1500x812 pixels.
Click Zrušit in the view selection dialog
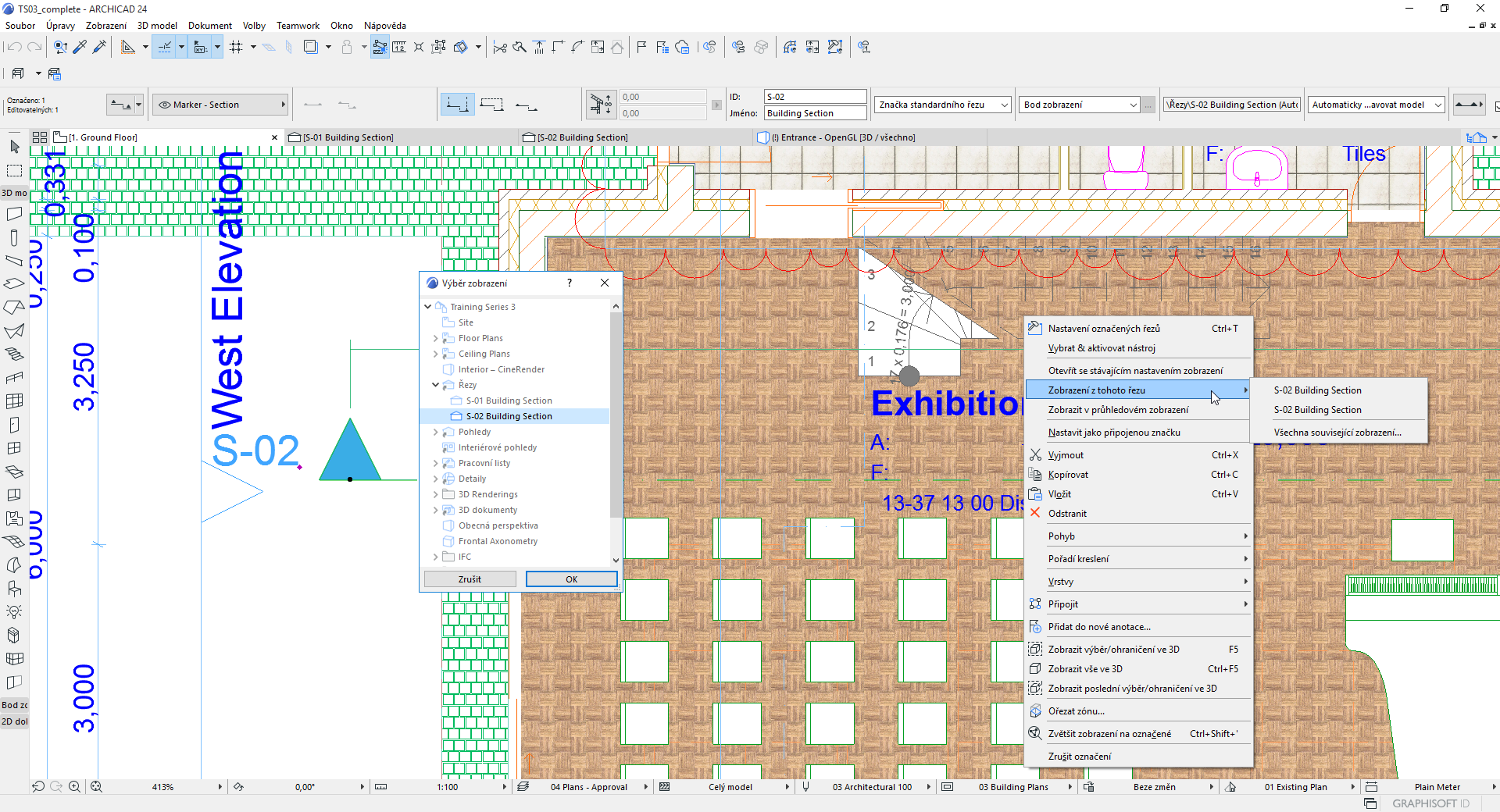[x=470, y=579]
